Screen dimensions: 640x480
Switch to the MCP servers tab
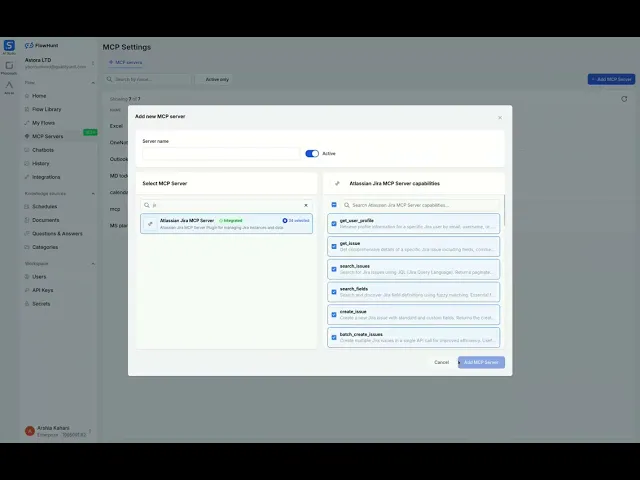point(125,62)
